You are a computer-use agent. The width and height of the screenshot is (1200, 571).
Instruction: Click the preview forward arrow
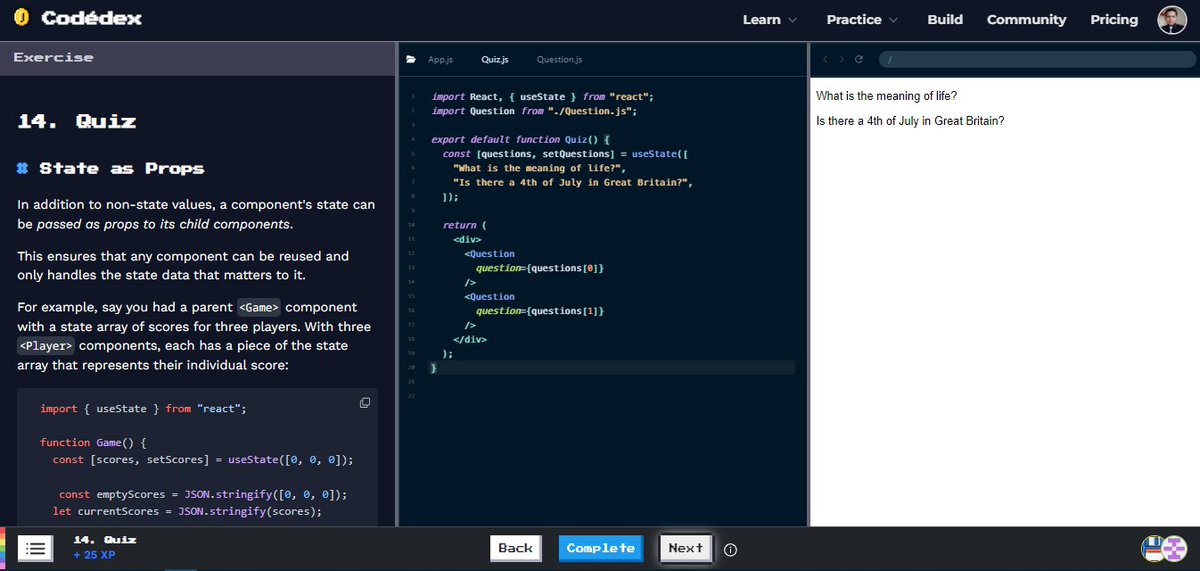(842, 60)
